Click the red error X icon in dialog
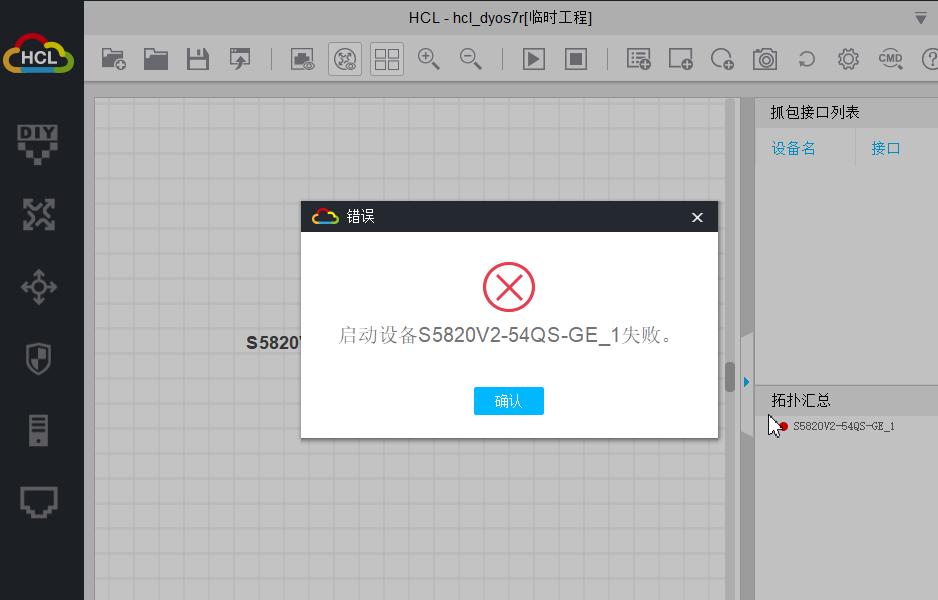This screenshot has height=600, width=938. coord(509,287)
